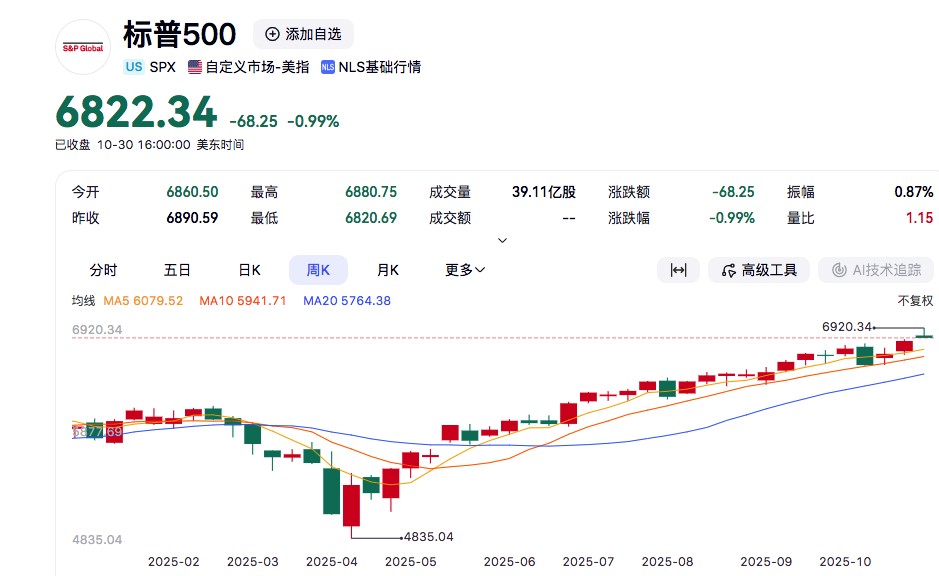Viewport: 939px width, 576px height.
Task: Click the NLS基础行情 label
Action: click(380, 67)
